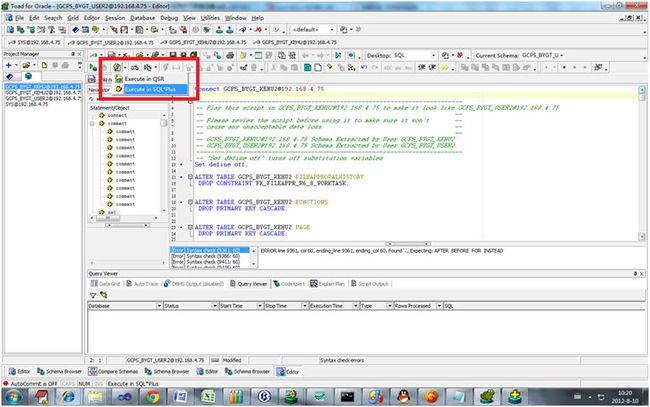The height and width of the screenshot is (407, 650).
Task: Open the Editor menu in menu bar
Action: click(92, 18)
